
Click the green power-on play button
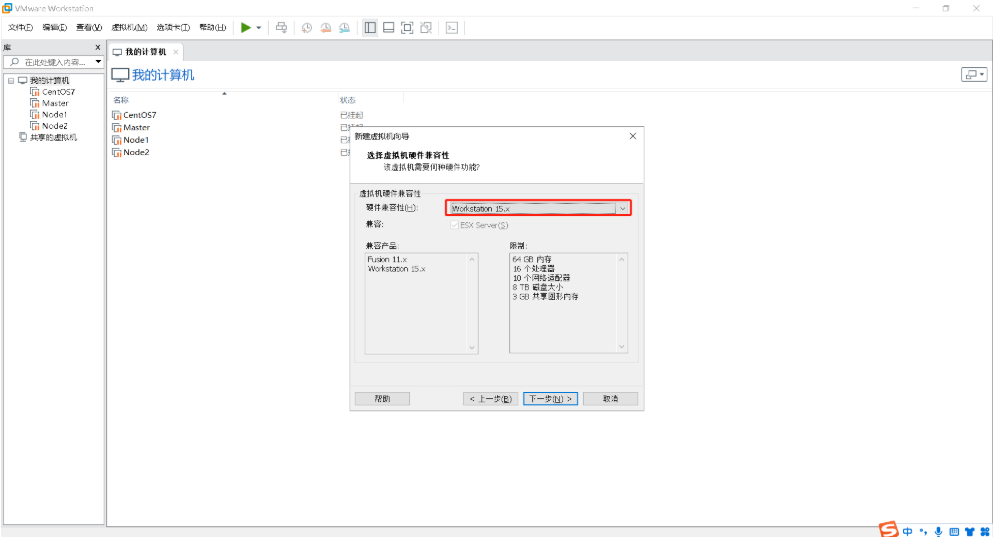click(246, 27)
